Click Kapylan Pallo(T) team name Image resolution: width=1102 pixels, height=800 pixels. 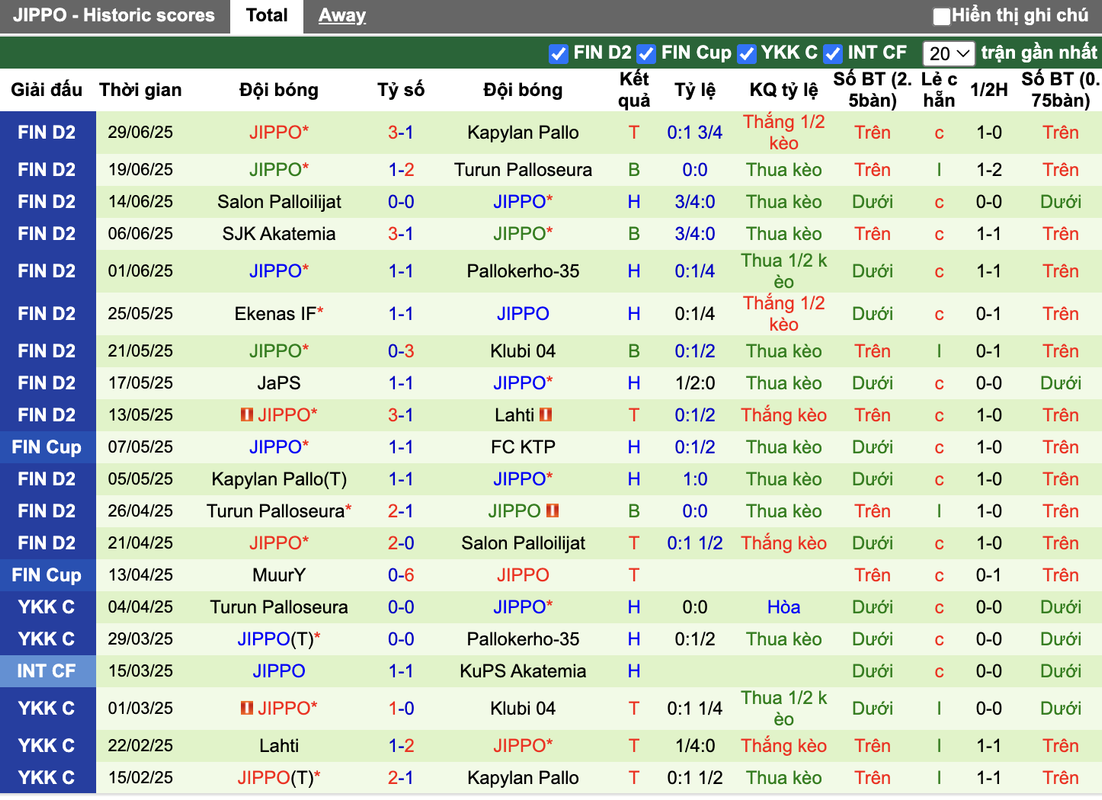(x=279, y=479)
